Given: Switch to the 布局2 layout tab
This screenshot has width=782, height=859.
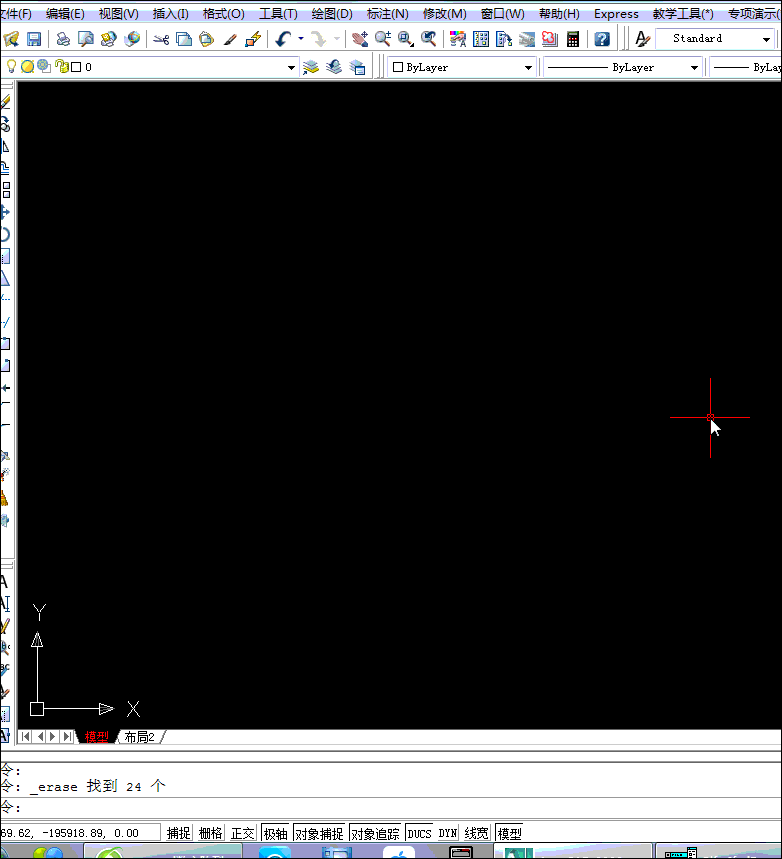Looking at the screenshot, I should click(139, 737).
